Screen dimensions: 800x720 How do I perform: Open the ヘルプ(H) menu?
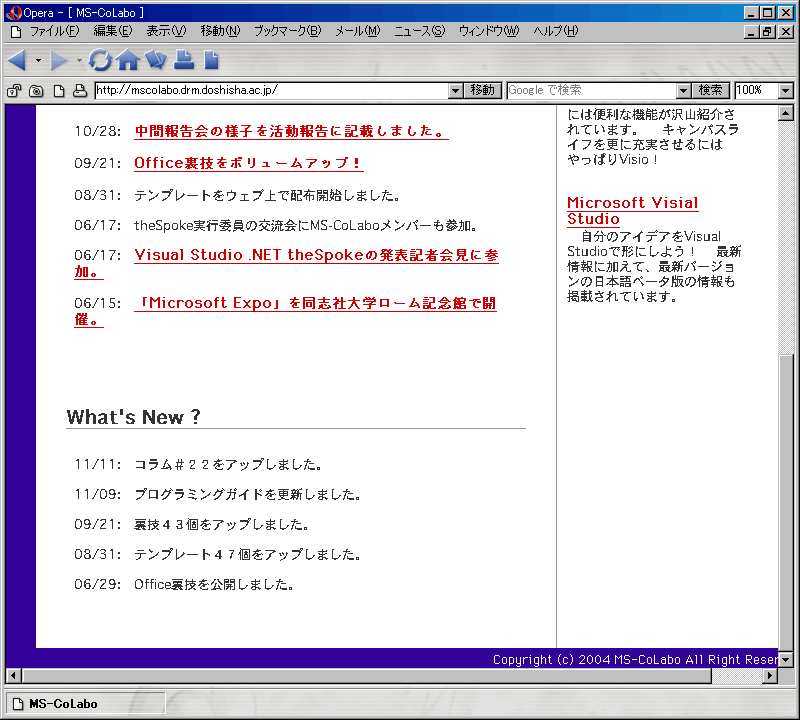(x=556, y=31)
